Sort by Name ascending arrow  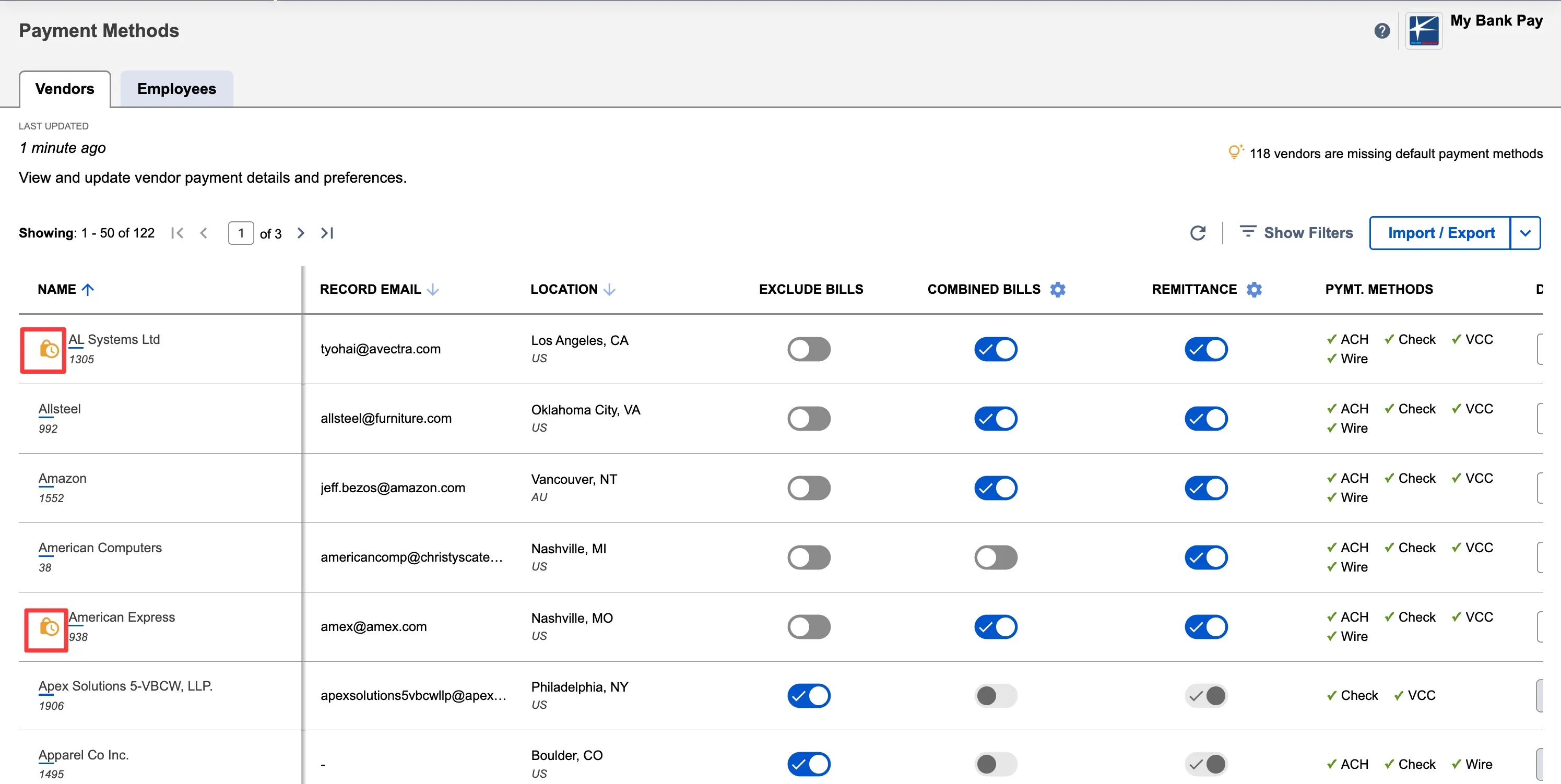point(88,290)
